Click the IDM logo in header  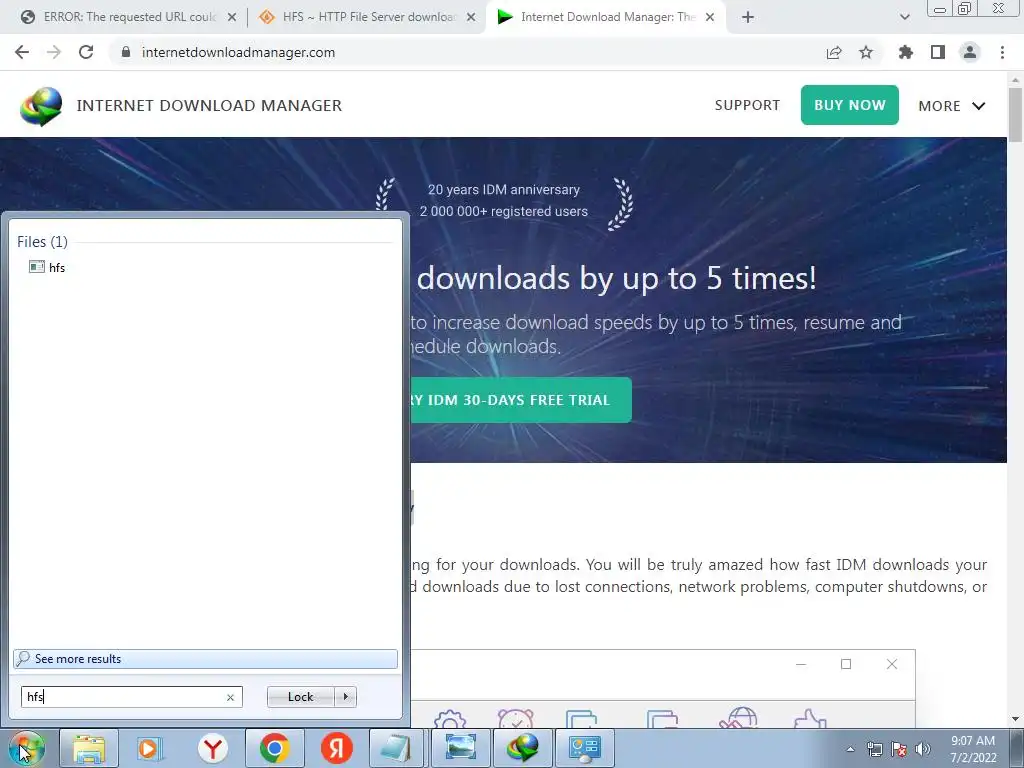(41, 106)
